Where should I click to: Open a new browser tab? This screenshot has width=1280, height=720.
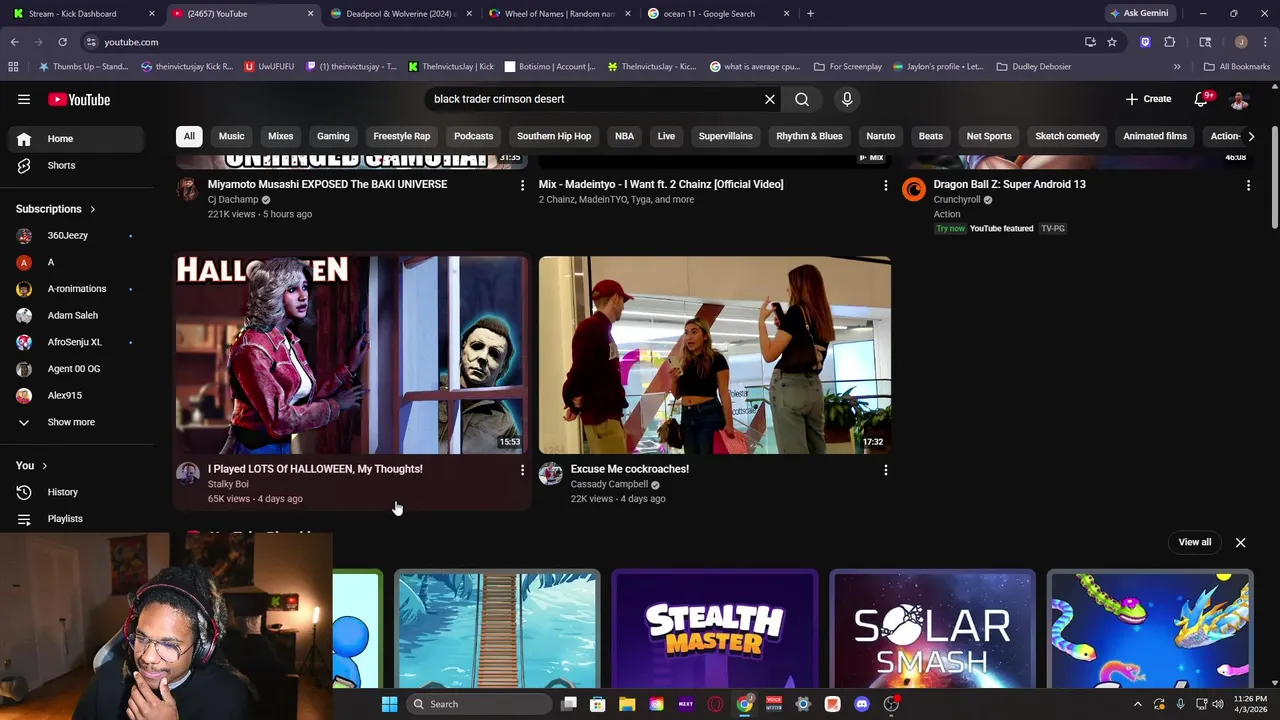point(810,14)
